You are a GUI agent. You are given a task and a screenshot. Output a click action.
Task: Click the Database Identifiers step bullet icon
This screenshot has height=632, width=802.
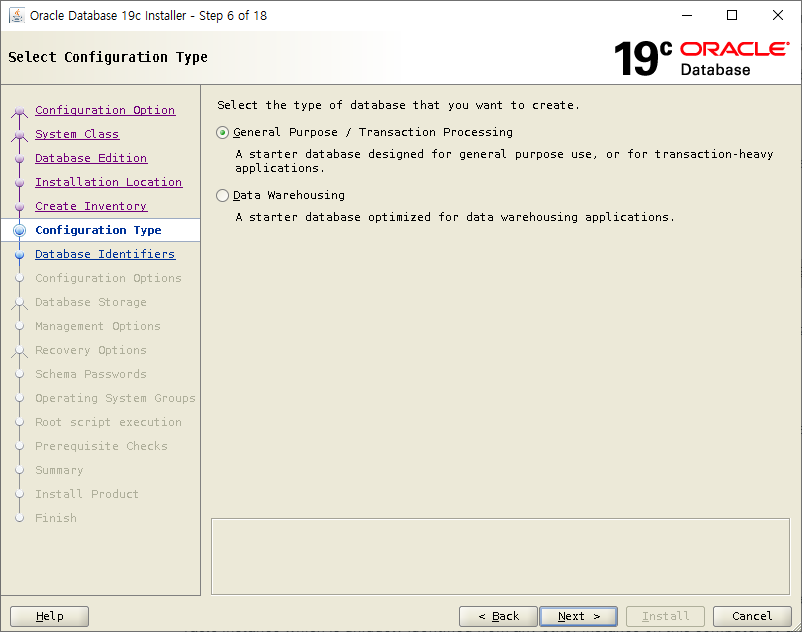coord(19,254)
